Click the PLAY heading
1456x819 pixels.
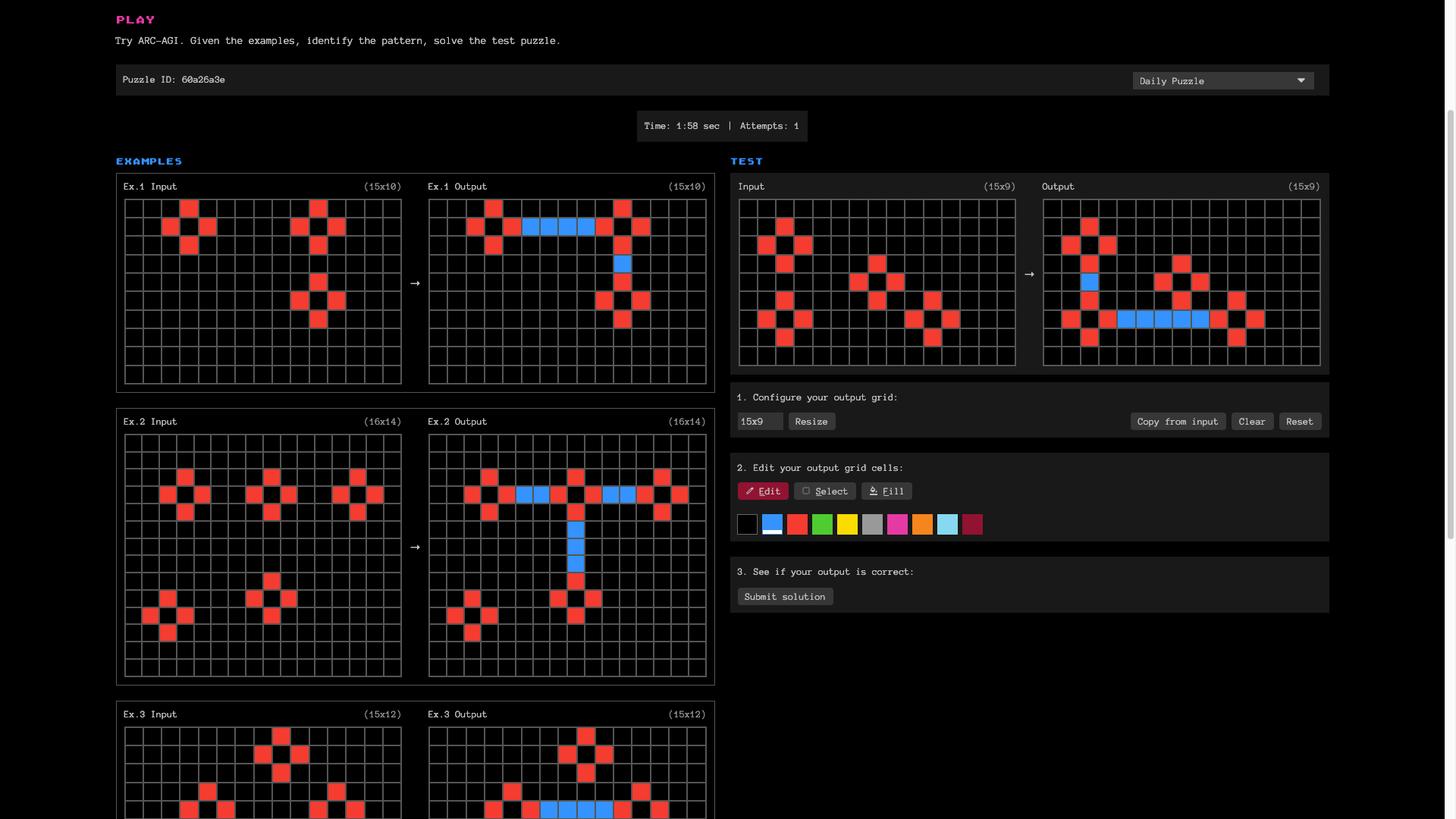pos(136,20)
